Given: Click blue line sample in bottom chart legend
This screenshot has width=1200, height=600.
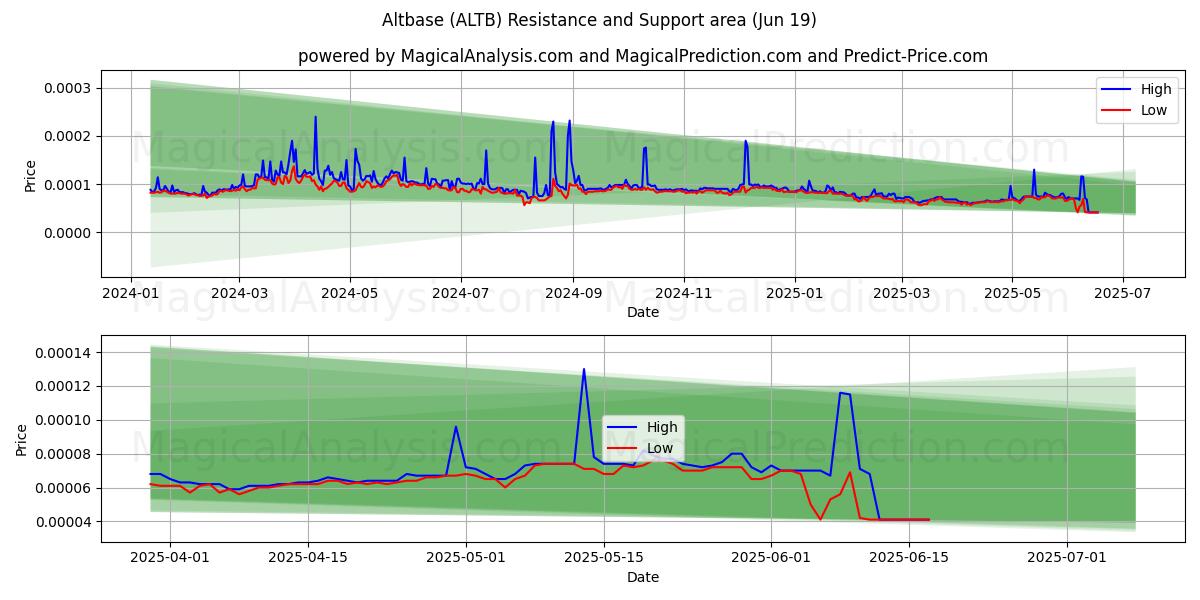Looking at the screenshot, I should pyautogui.click(x=623, y=428).
